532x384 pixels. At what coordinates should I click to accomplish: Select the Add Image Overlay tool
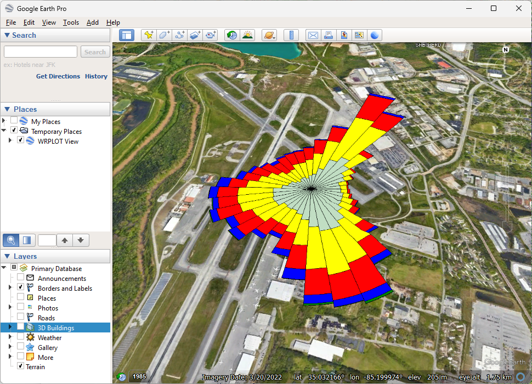(x=195, y=35)
